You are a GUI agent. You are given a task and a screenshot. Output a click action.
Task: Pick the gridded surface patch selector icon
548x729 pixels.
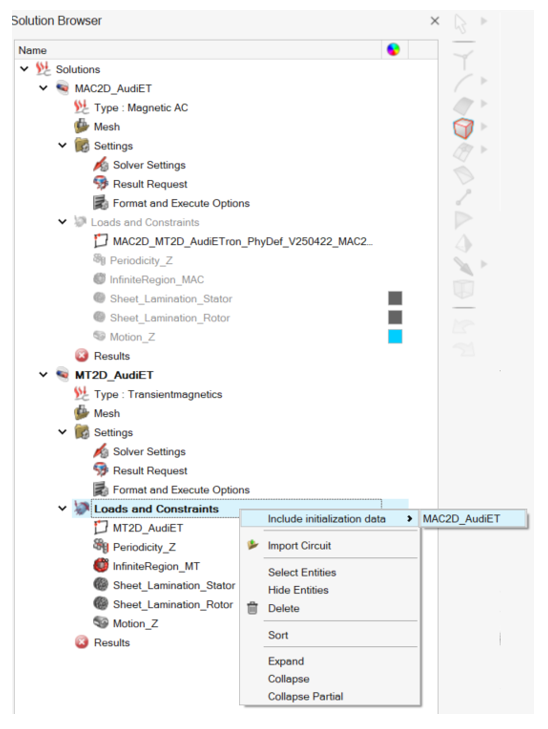click(463, 152)
